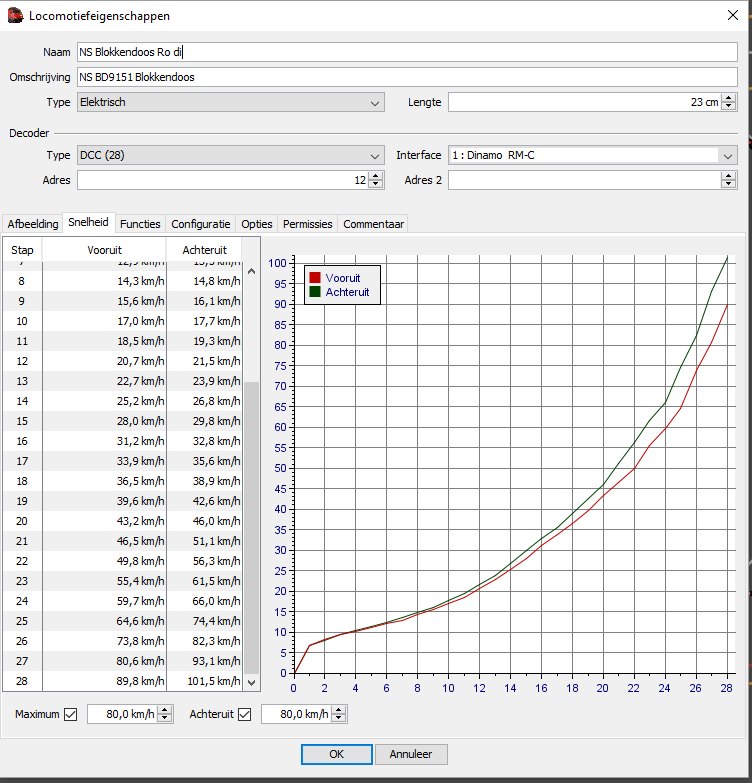
Task: Uncheck the Achteruit speed checkbox
Action: pos(244,714)
